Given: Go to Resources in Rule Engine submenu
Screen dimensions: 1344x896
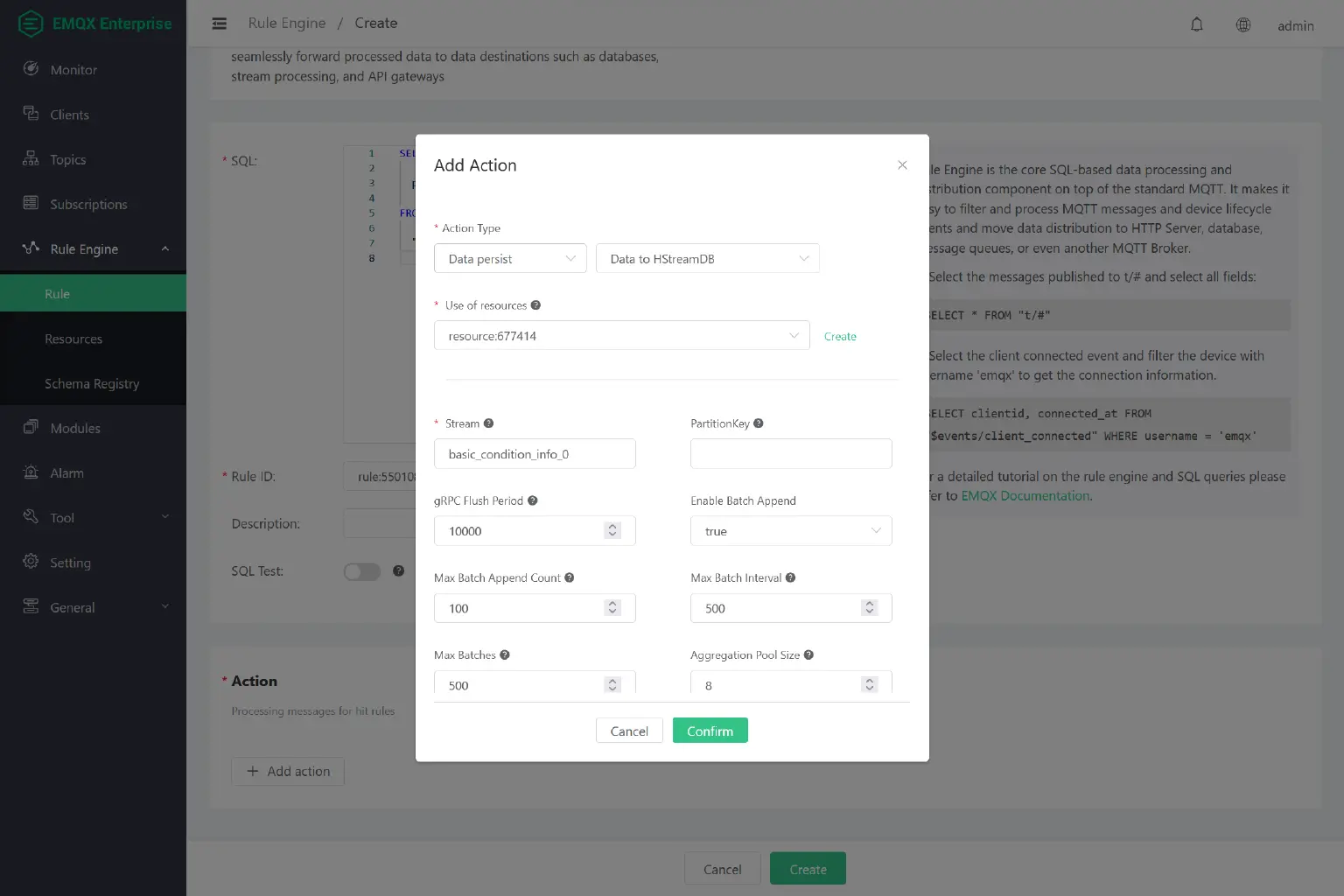Looking at the screenshot, I should click(x=73, y=339).
